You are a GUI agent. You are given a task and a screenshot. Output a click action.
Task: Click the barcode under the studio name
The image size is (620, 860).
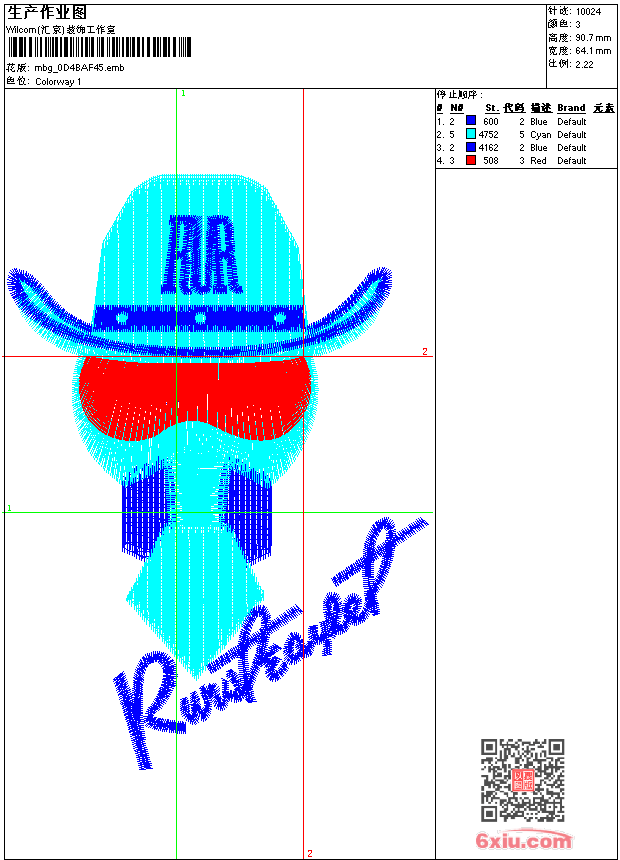[99, 47]
